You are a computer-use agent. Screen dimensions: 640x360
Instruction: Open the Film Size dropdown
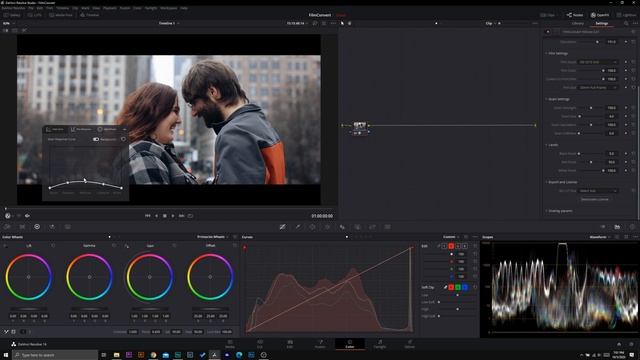coord(598,87)
